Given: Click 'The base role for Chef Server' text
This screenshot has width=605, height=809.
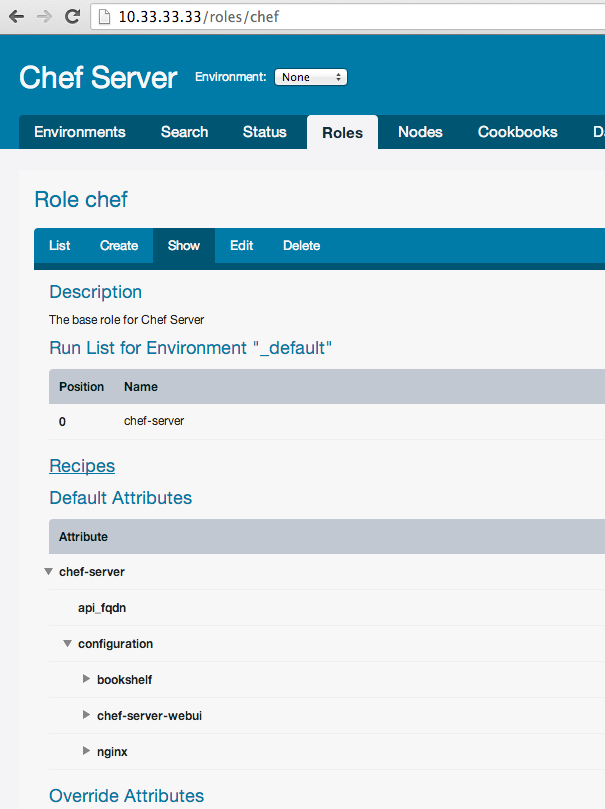Looking at the screenshot, I should [x=126, y=320].
